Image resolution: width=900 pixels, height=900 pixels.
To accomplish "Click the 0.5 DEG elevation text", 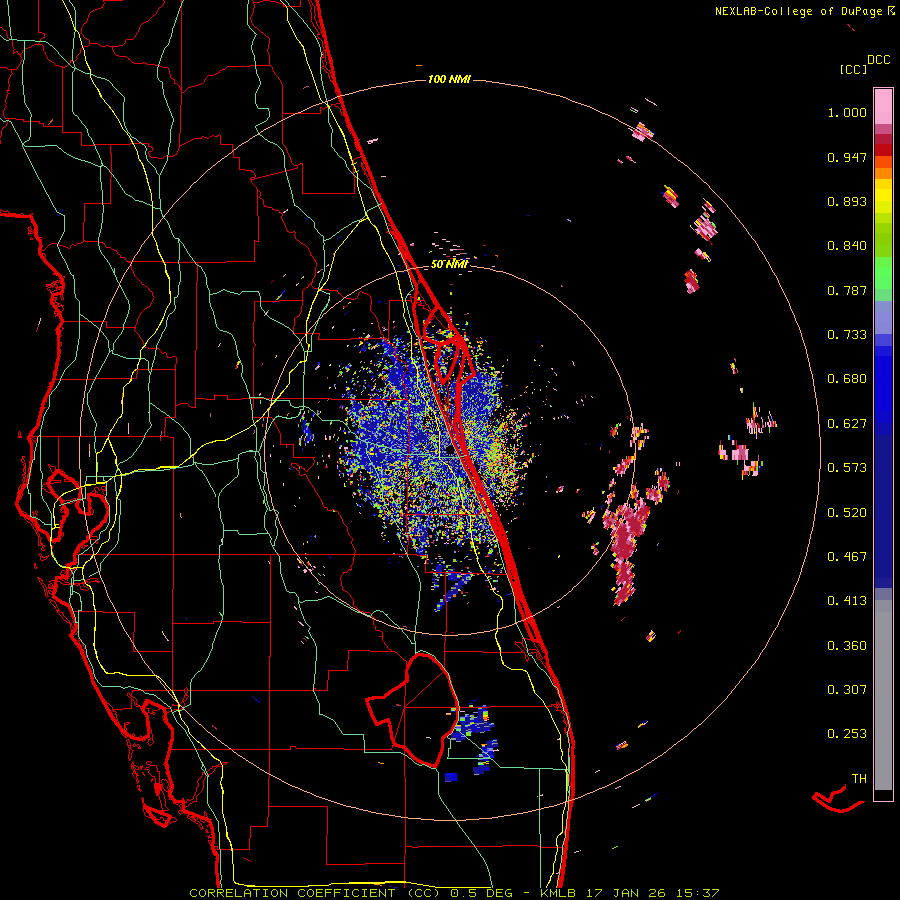I will pos(482,893).
